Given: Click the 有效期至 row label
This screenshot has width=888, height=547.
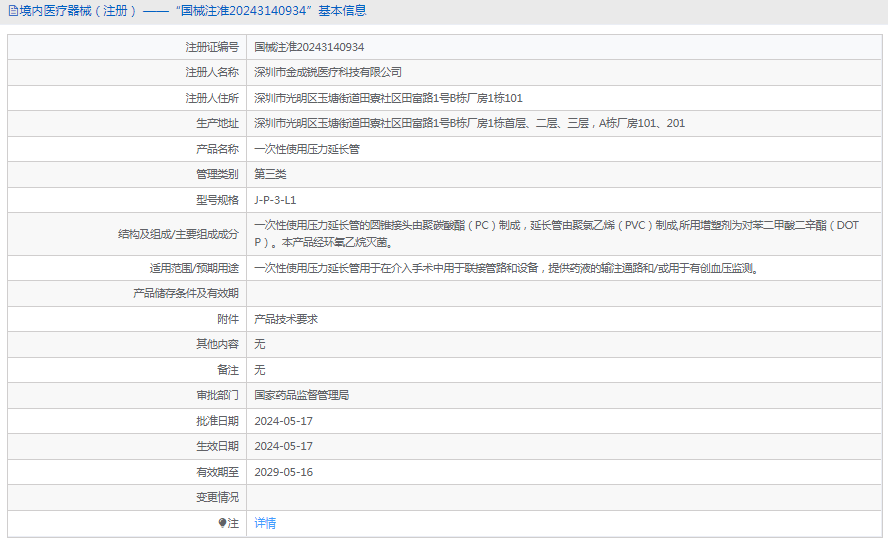Looking at the screenshot, I should pos(217,472).
